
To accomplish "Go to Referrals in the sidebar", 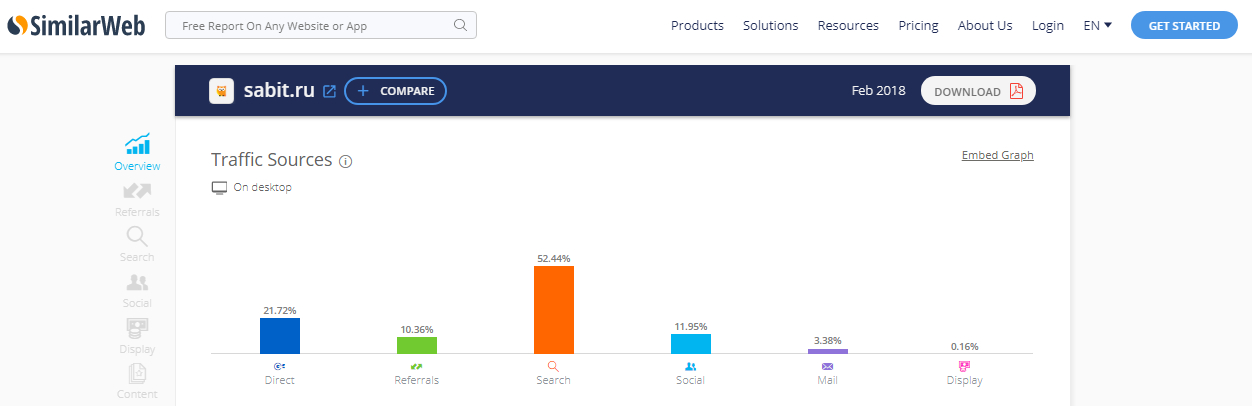I will [137, 191].
